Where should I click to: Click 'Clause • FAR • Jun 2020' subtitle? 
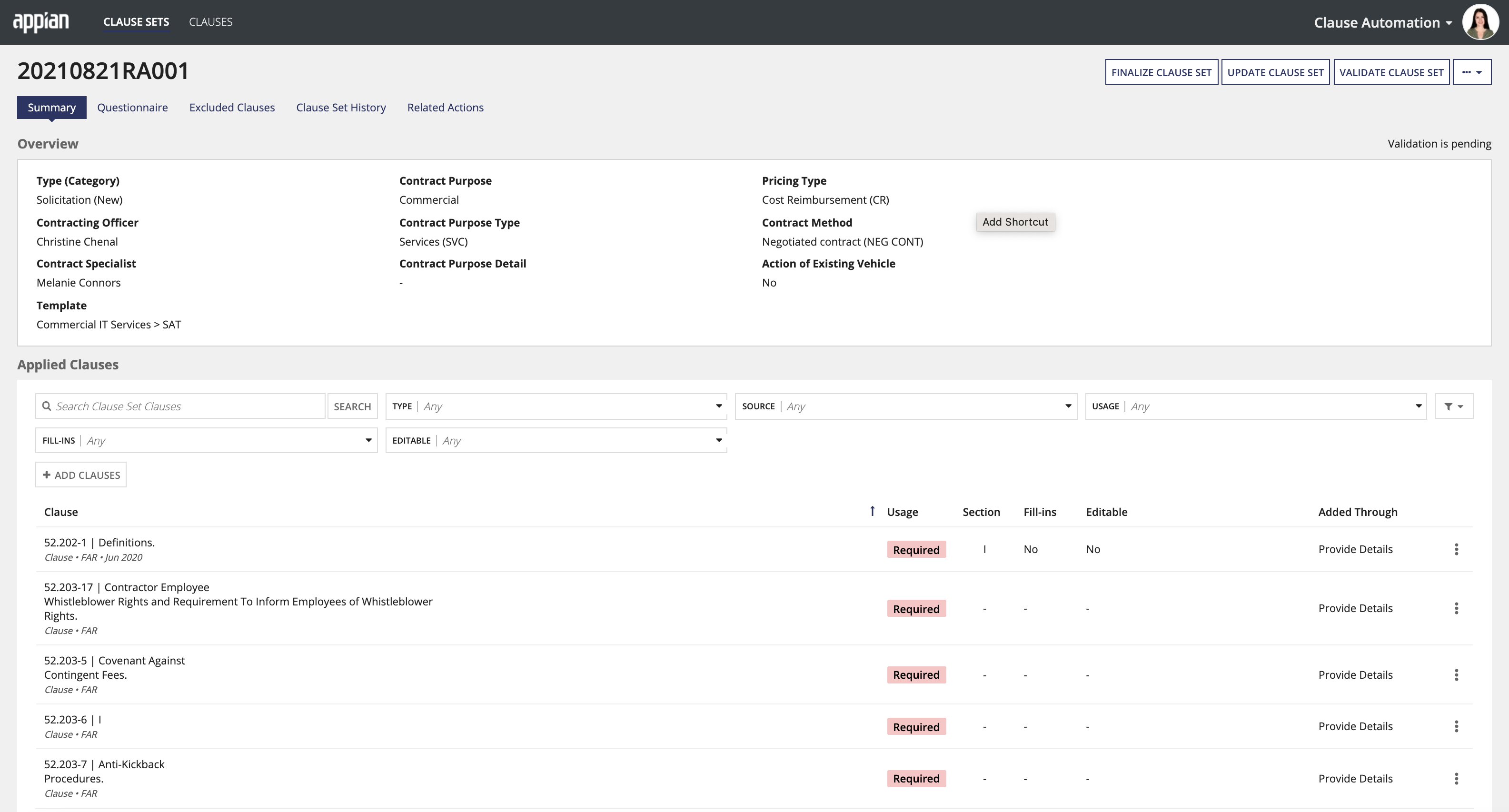93,557
